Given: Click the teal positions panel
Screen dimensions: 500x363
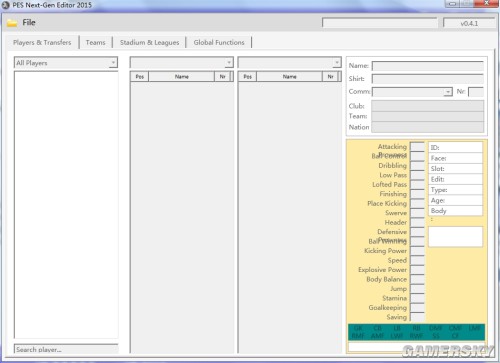Looking at the screenshot, I should coord(416,332).
